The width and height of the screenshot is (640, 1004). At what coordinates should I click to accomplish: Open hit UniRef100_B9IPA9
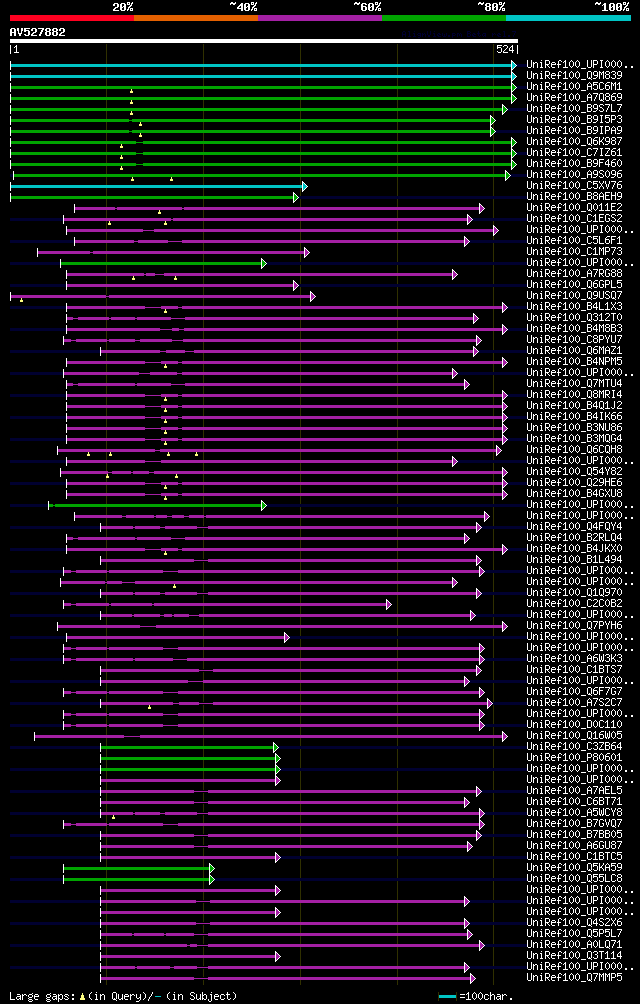(573, 130)
